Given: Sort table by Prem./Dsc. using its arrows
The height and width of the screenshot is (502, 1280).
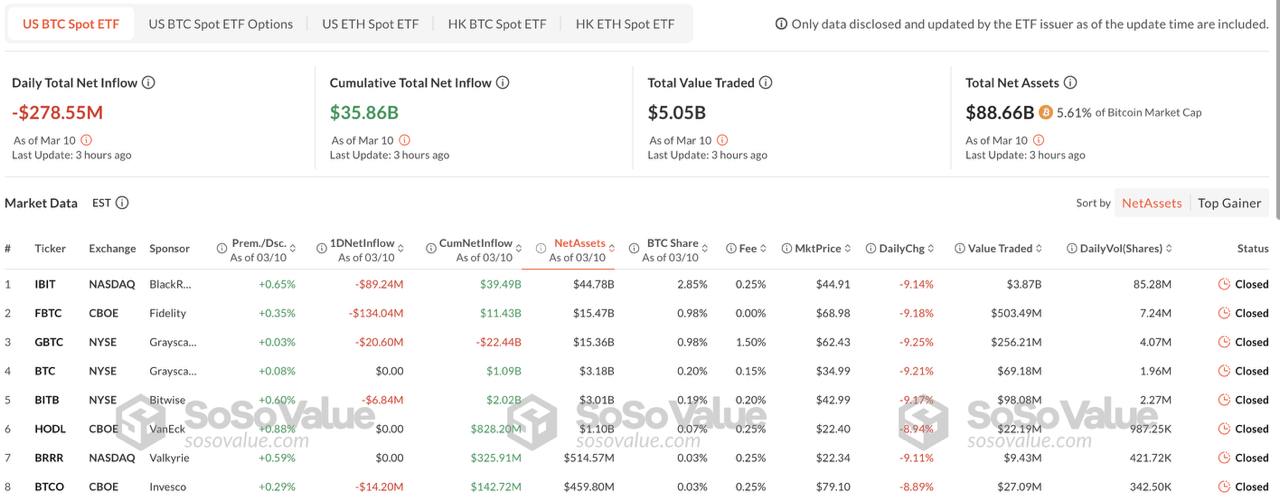Looking at the screenshot, I should click(x=292, y=248).
